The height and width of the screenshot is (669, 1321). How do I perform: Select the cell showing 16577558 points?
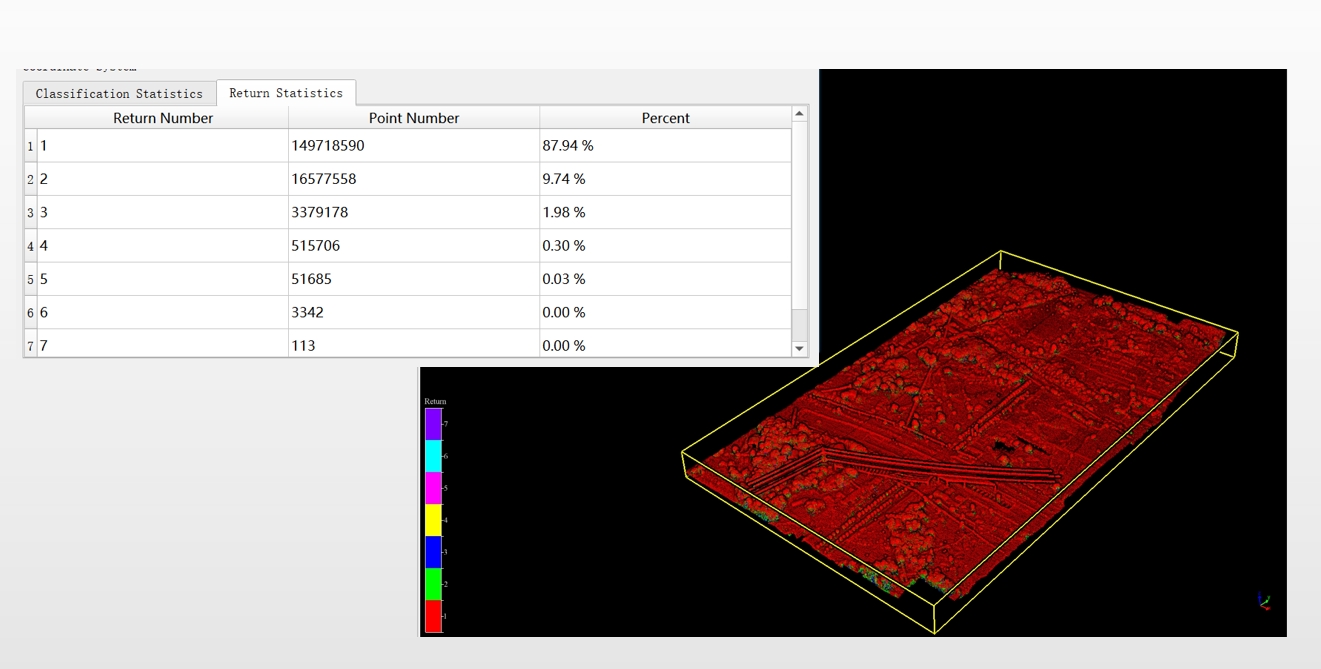click(414, 179)
